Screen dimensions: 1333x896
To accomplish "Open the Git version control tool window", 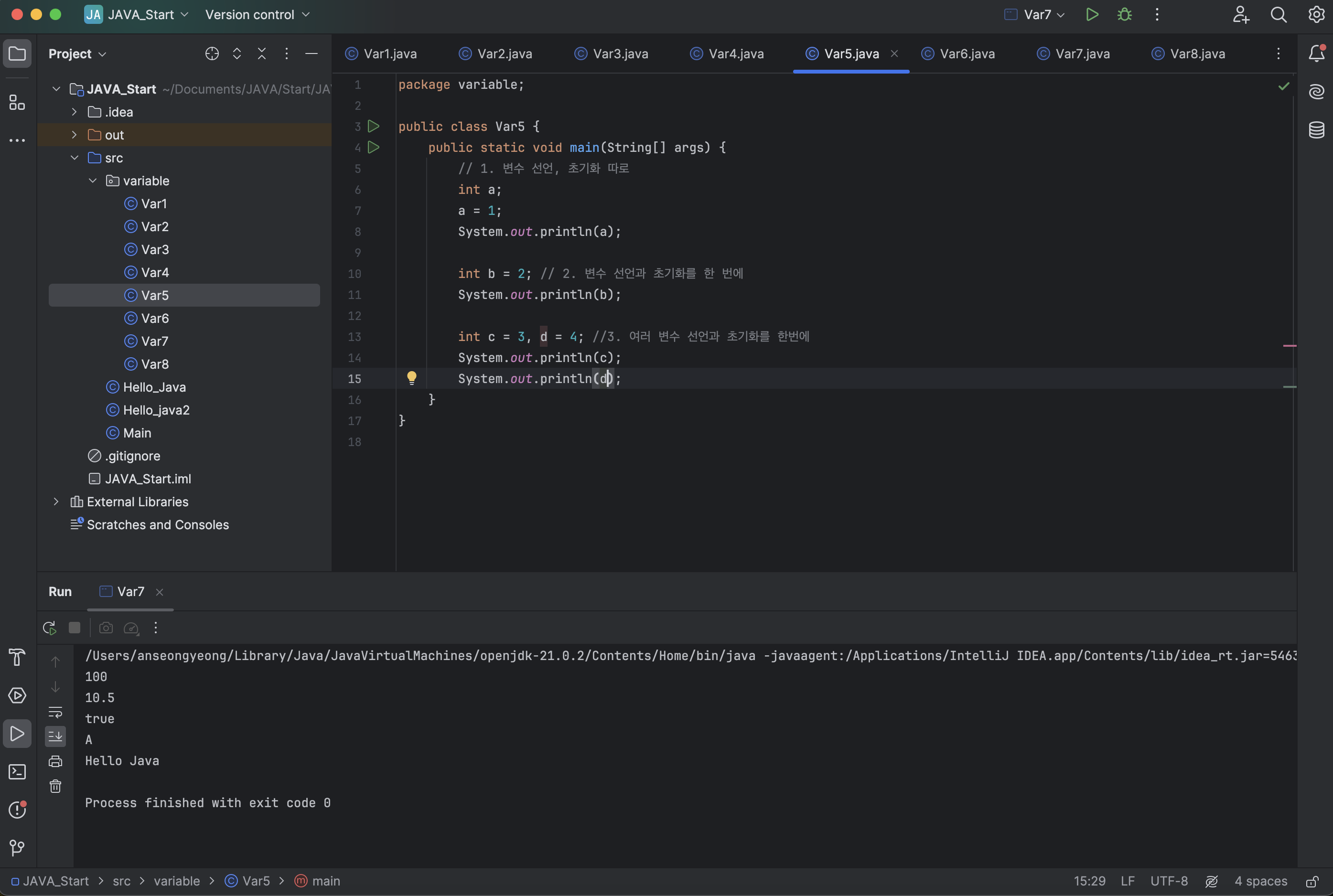I will (17, 848).
